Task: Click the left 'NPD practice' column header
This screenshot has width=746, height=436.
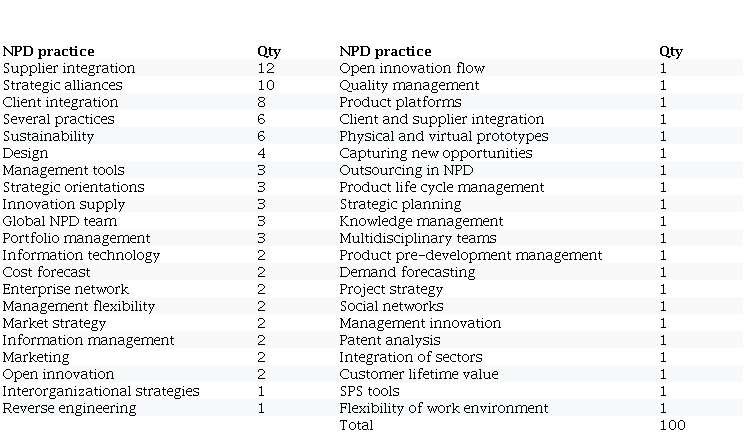Action: pyautogui.click(x=48, y=51)
